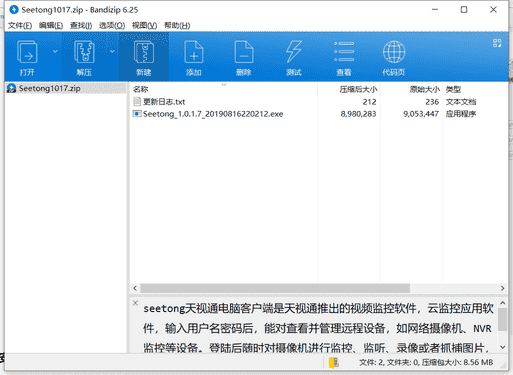
Task: Open the Help (帮助) menu
Action: [177, 25]
